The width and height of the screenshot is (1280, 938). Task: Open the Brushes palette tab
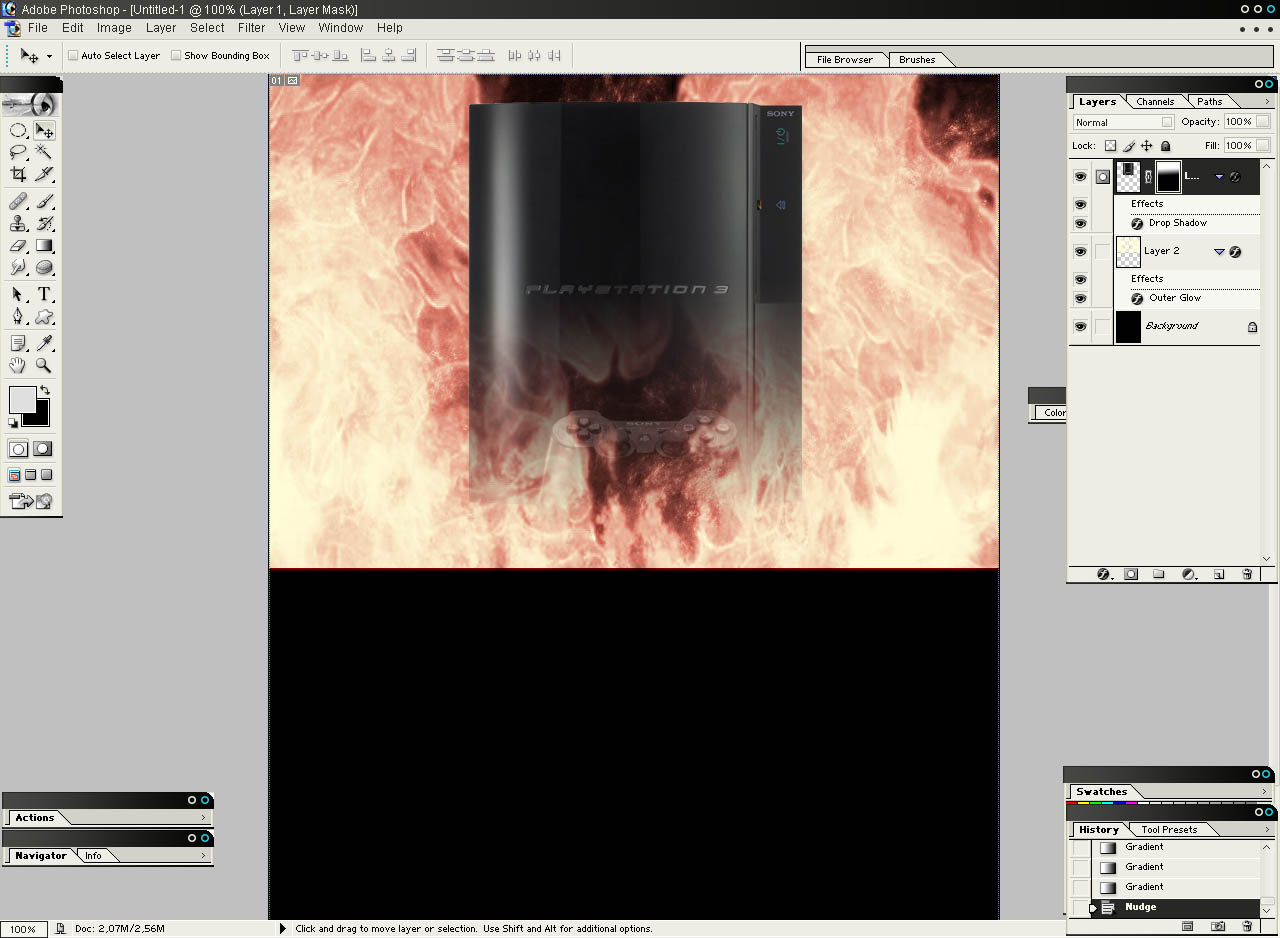[x=917, y=60]
